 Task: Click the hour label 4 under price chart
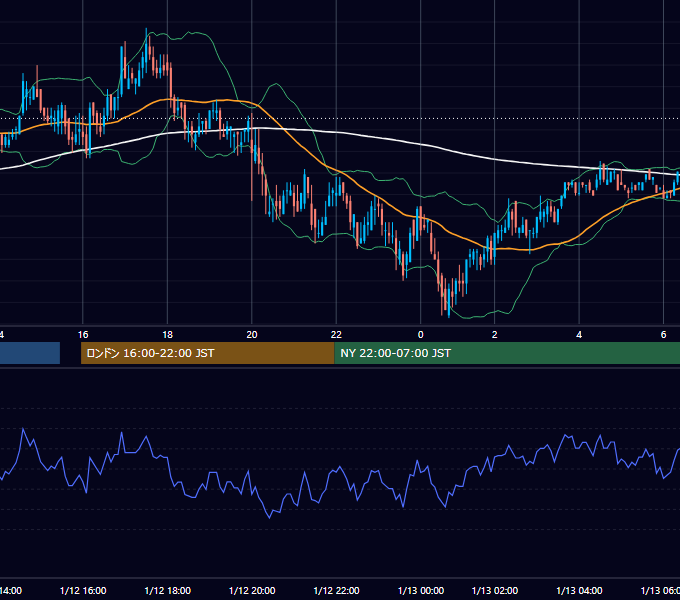579,335
